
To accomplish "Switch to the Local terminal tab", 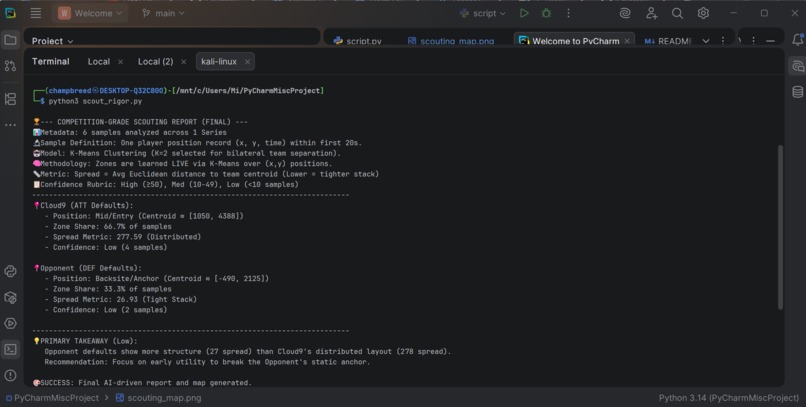I will (x=99, y=62).
